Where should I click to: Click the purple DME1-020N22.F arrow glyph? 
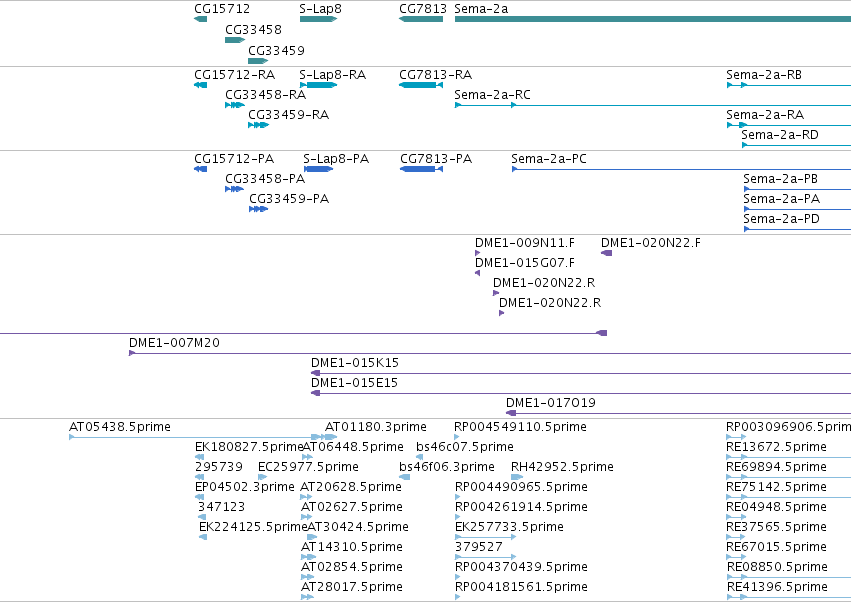pyautogui.click(x=606, y=253)
